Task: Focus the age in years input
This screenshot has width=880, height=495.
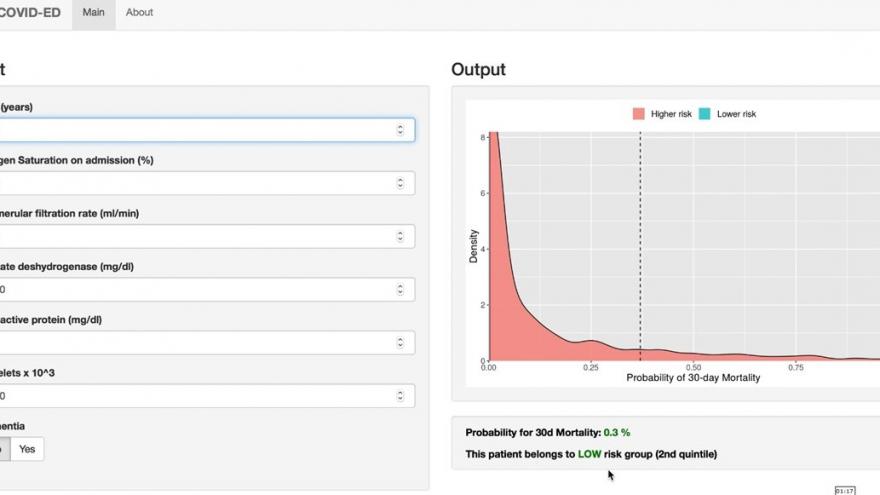Action: [x=190, y=130]
